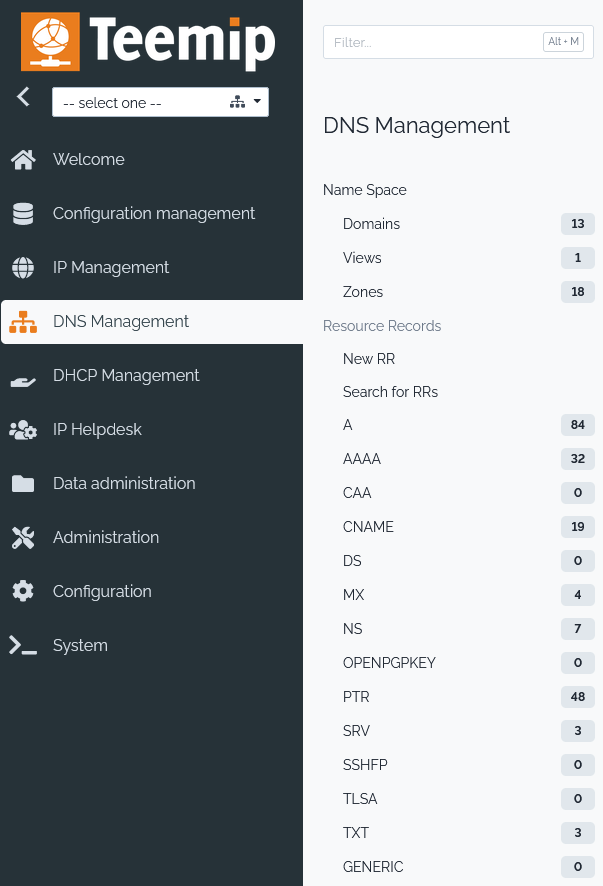603x886 pixels.
Task: Click the Teemip logo
Action: coord(148,43)
